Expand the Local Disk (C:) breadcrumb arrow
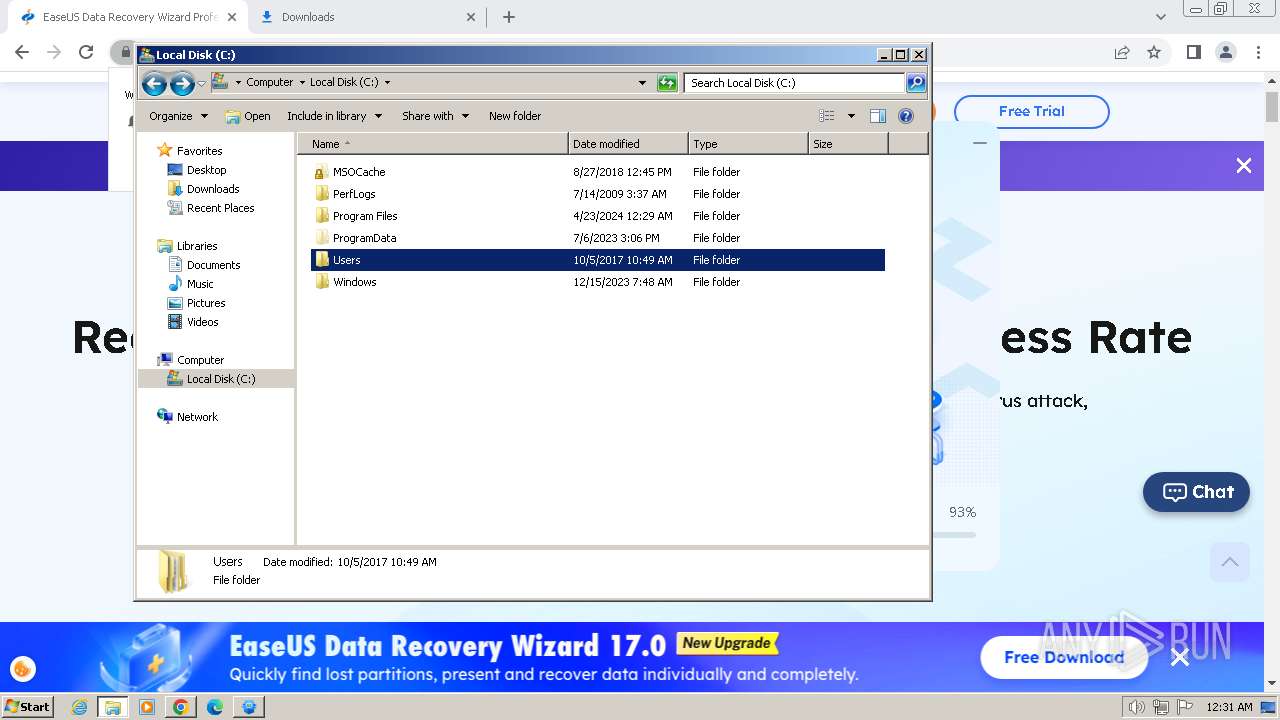The width and height of the screenshot is (1280, 720). pos(387,83)
